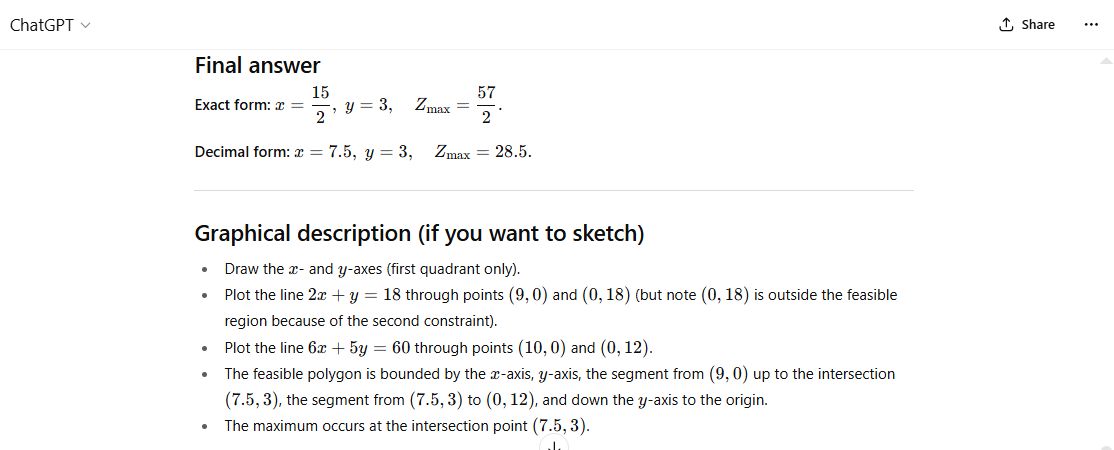This screenshot has height=450, width=1114.
Task: Expand the ChatGPT model chevron
Action: pos(85,26)
